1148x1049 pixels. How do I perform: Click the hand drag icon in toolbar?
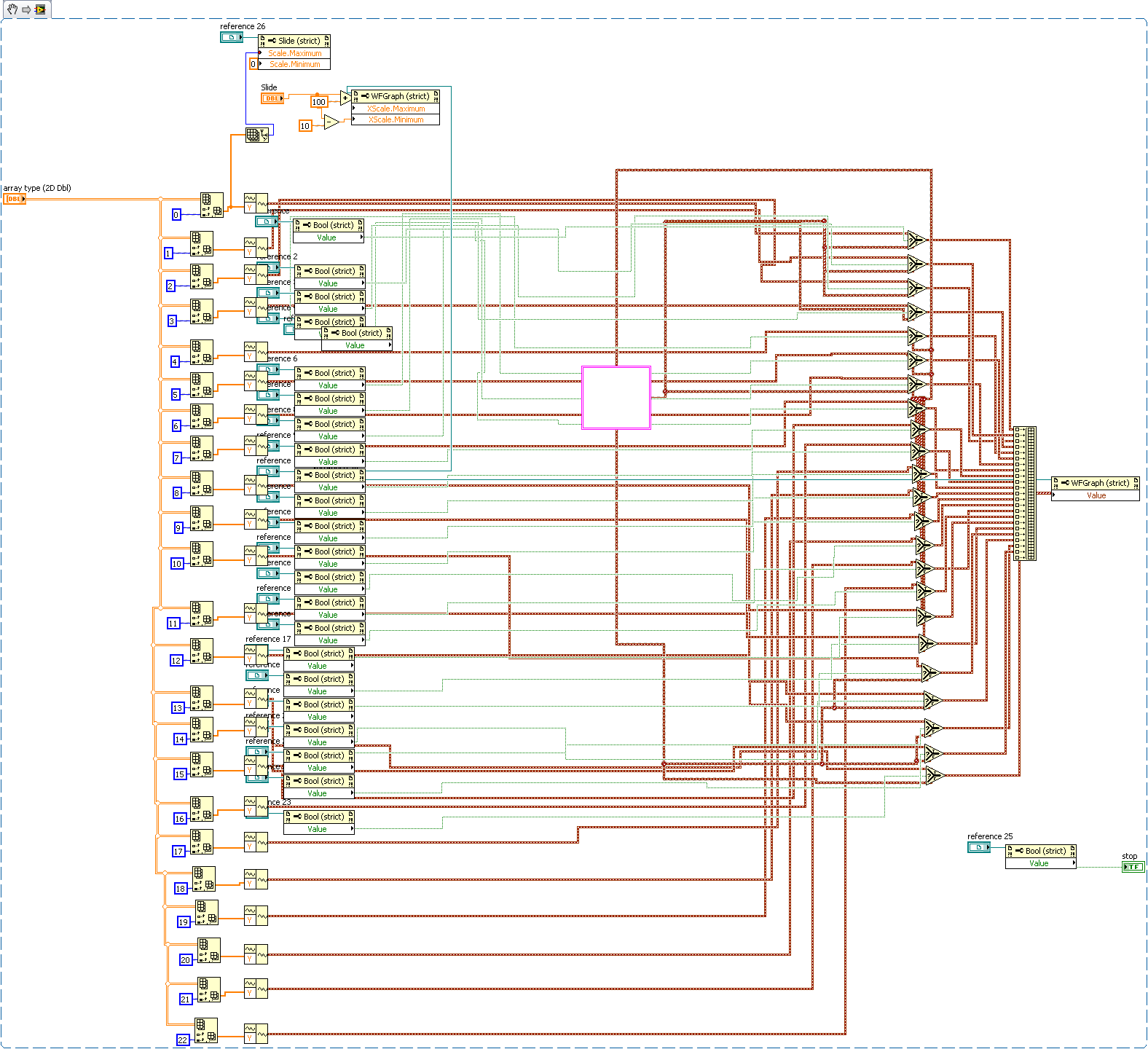tap(12, 9)
